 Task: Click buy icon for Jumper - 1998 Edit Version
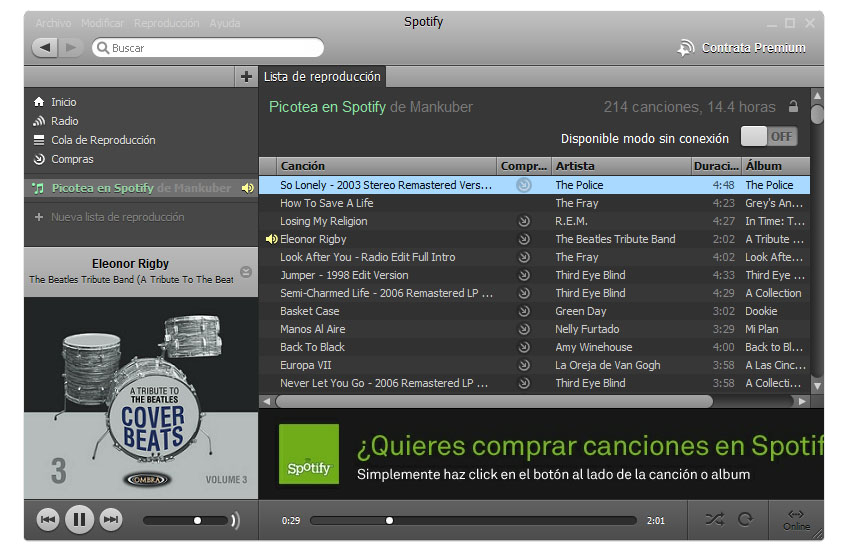point(524,275)
